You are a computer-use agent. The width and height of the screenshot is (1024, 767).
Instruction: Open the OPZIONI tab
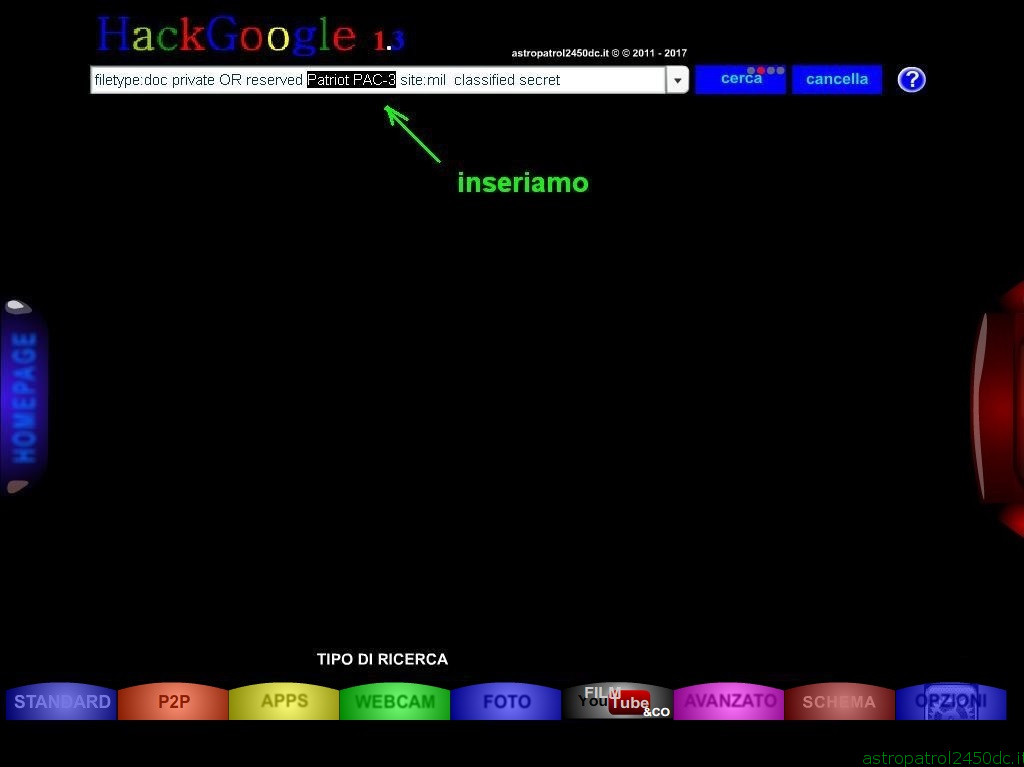click(951, 701)
